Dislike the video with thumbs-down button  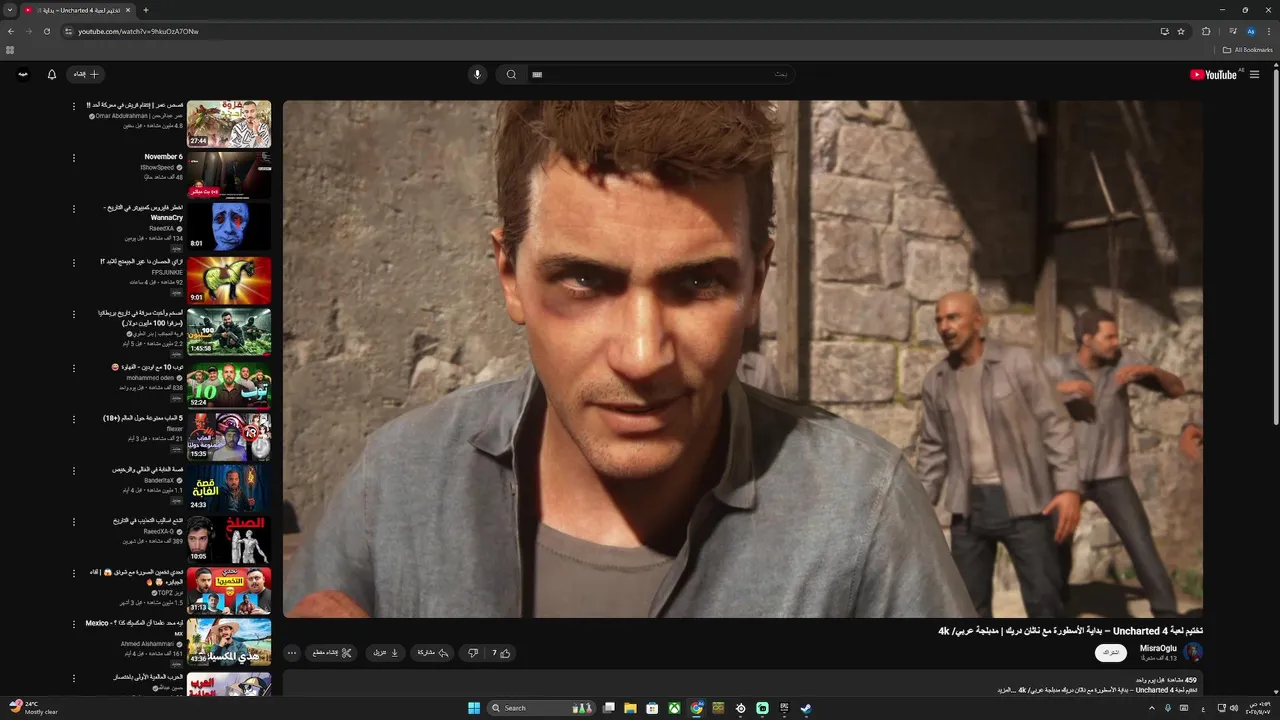coord(472,653)
